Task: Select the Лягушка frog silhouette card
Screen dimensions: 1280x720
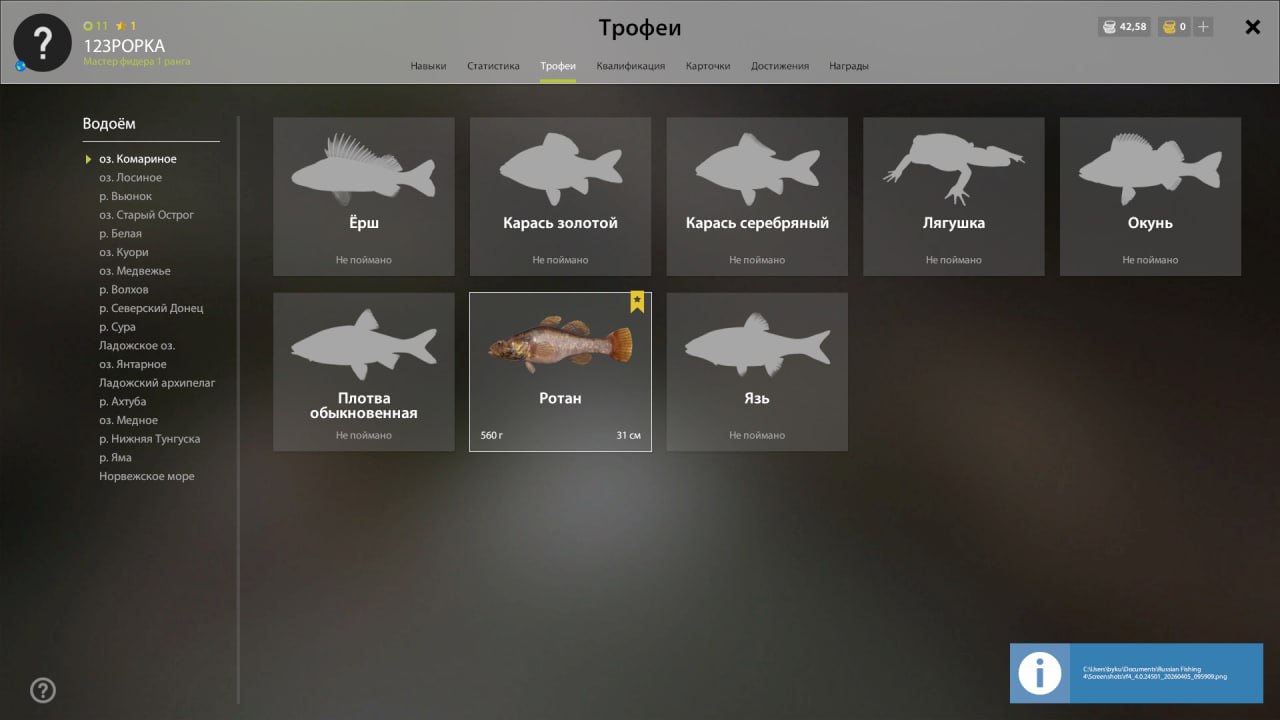Action: 954,196
